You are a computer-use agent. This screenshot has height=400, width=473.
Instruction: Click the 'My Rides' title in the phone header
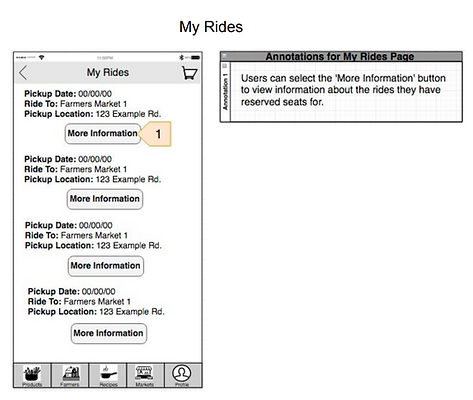pyautogui.click(x=108, y=72)
